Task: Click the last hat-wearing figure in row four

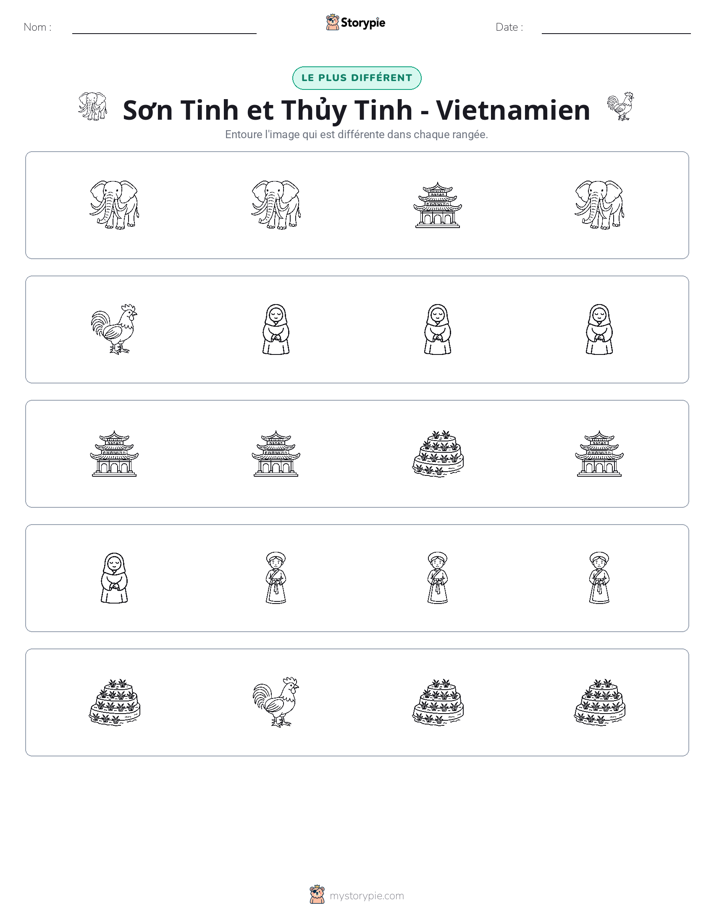Action: (599, 578)
